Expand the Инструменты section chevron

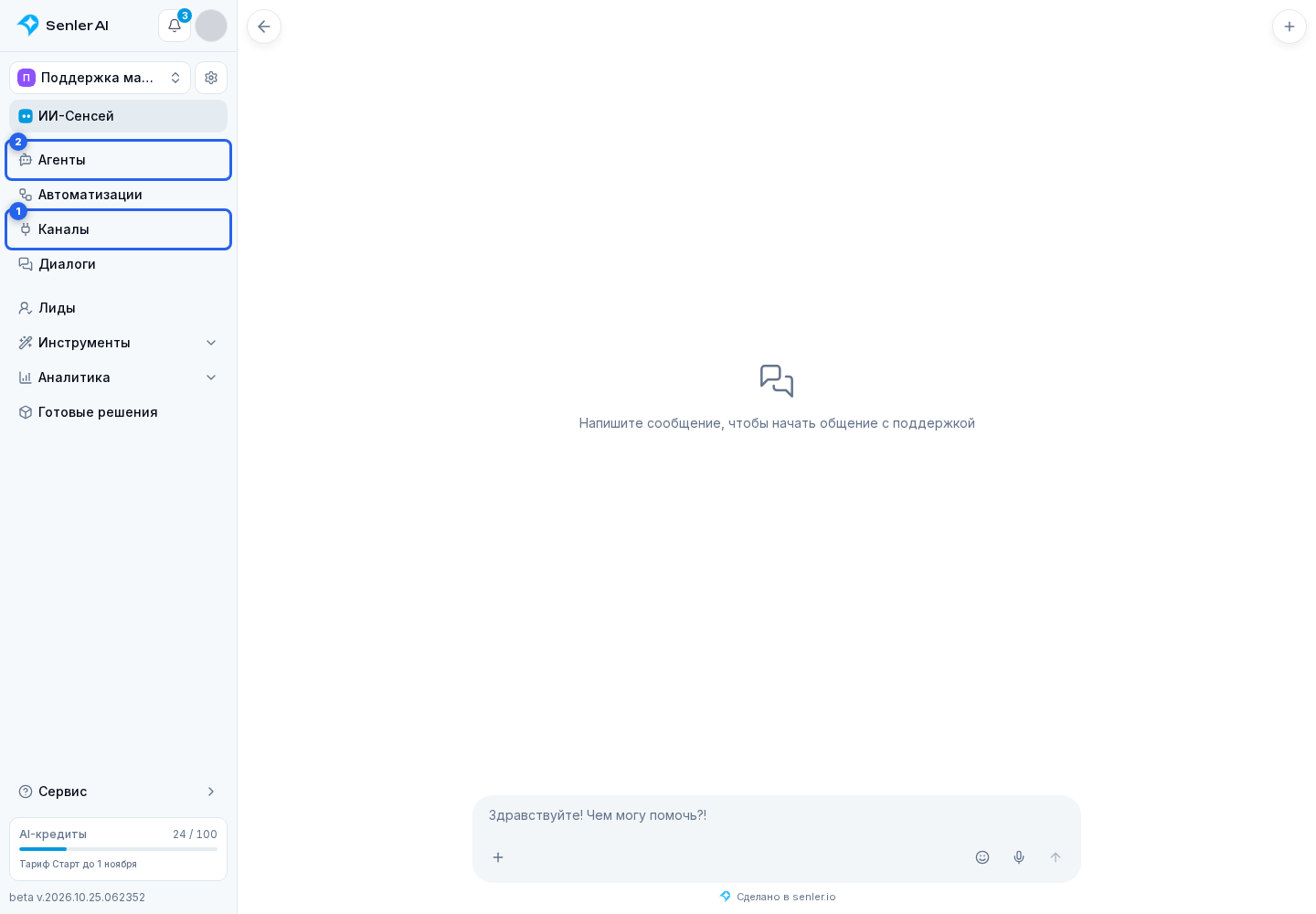point(211,343)
